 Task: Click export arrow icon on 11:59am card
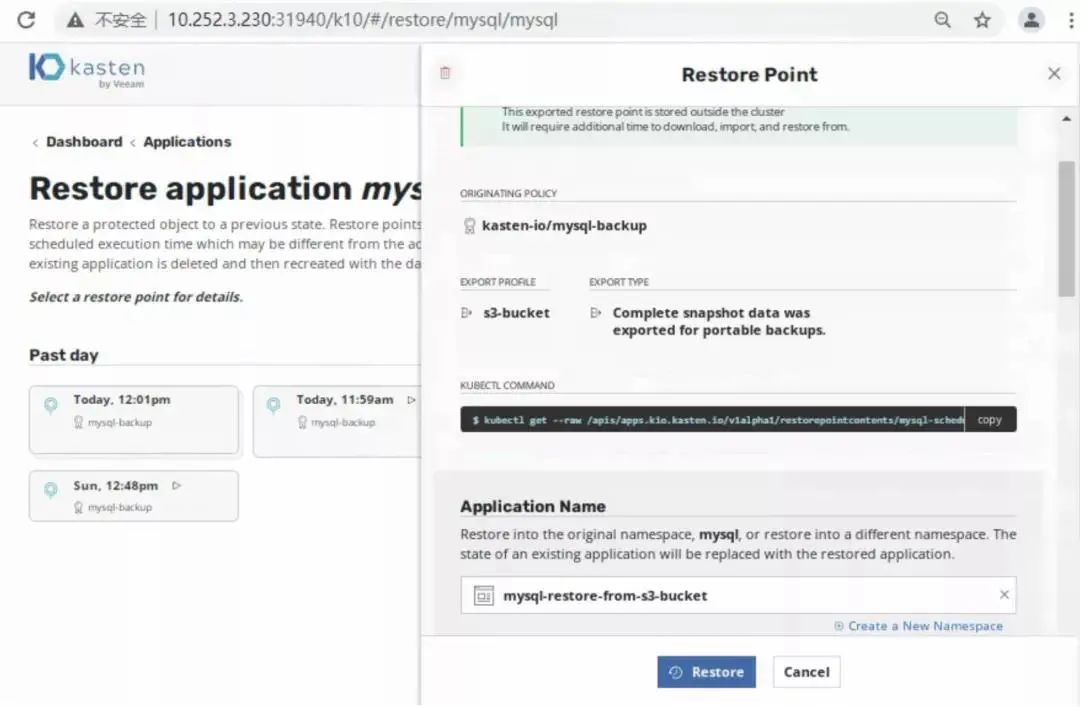pyautogui.click(x=411, y=400)
